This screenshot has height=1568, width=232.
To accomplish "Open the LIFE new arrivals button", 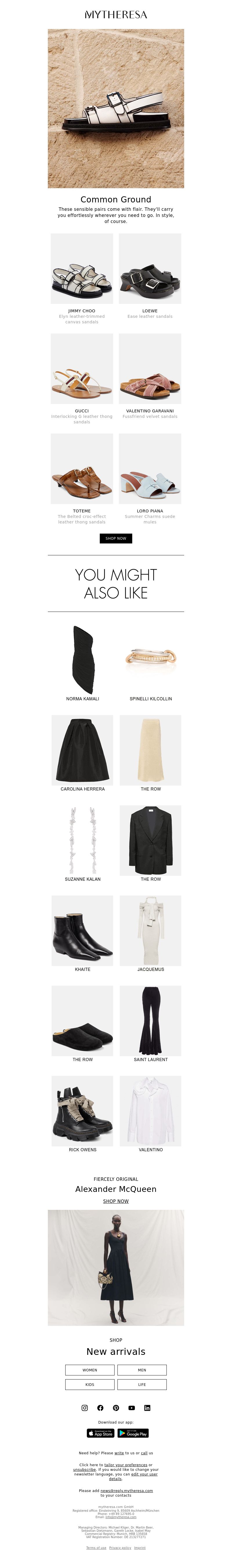I will tap(142, 1385).
